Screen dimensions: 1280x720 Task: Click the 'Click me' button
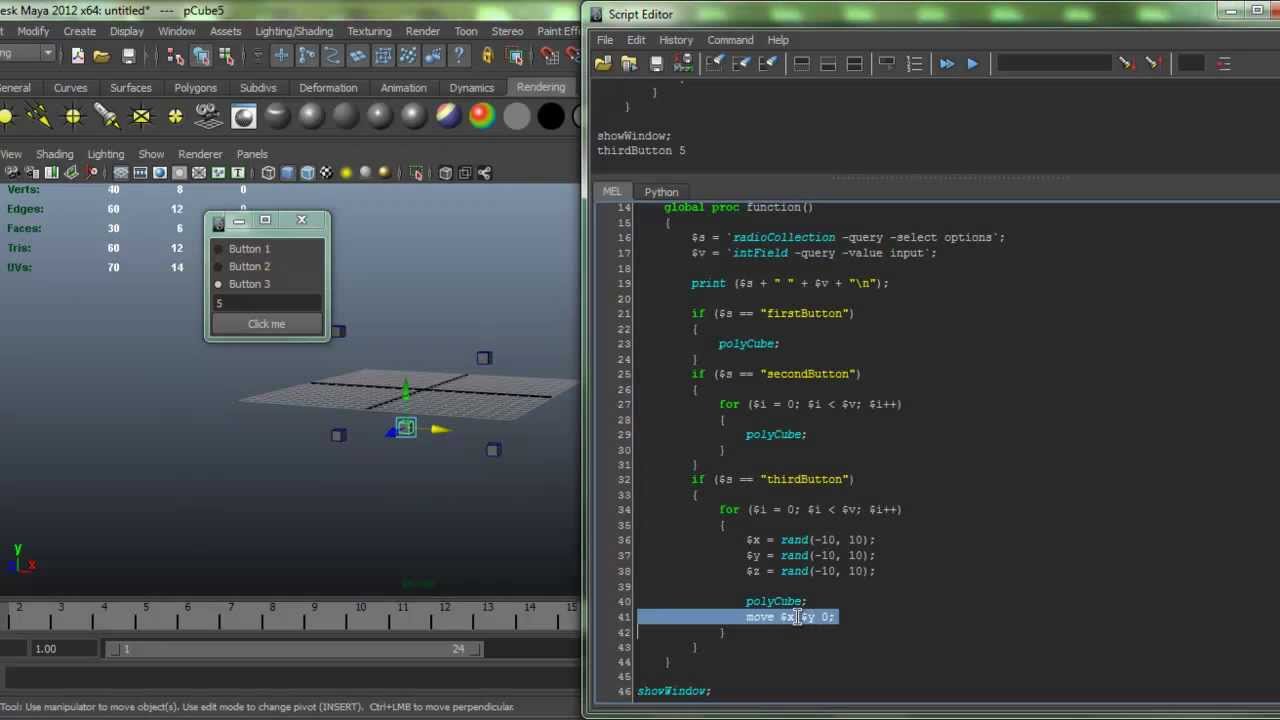click(x=266, y=324)
